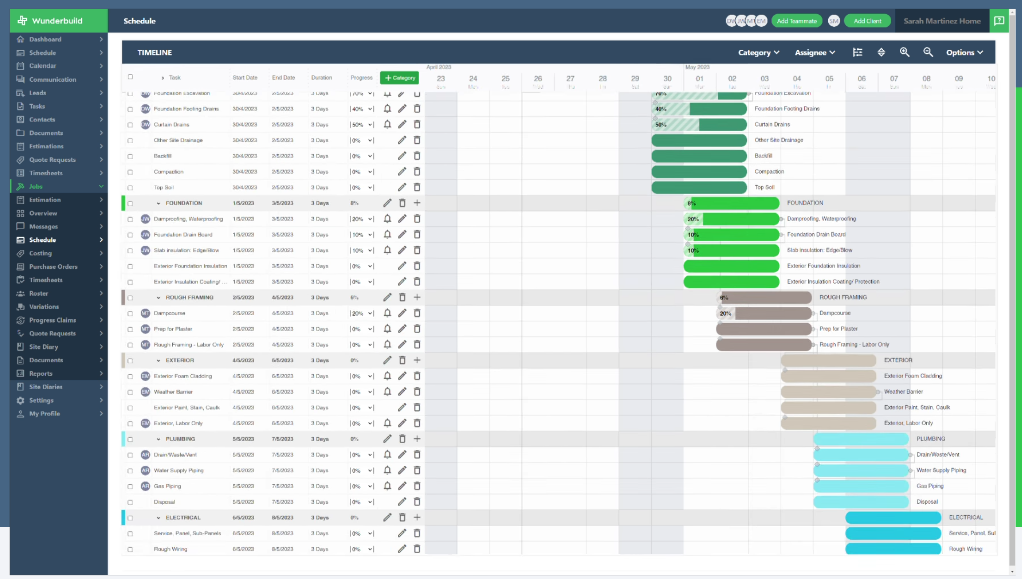Check the Weather Barrier row checkbox
This screenshot has width=1022, height=579.
(x=130, y=392)
